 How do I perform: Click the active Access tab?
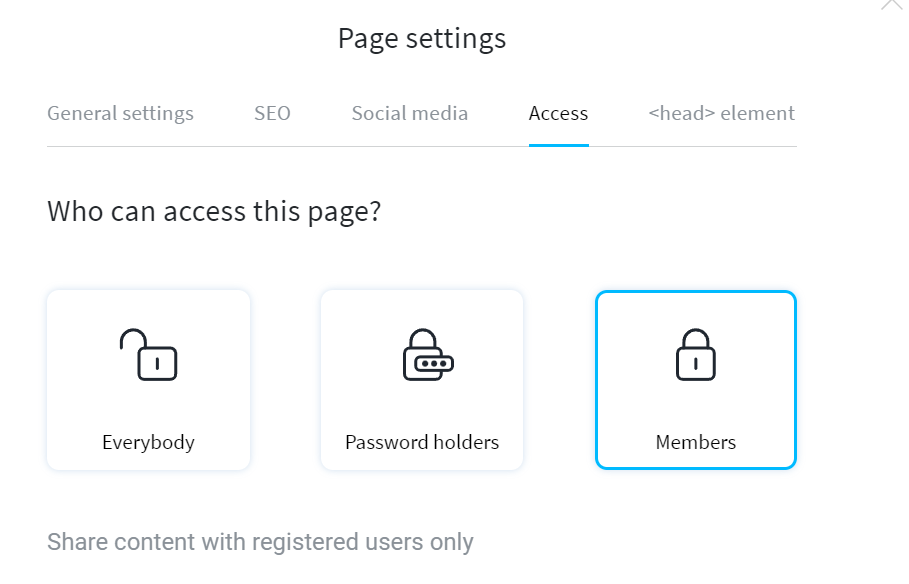(x=558, y=113)
